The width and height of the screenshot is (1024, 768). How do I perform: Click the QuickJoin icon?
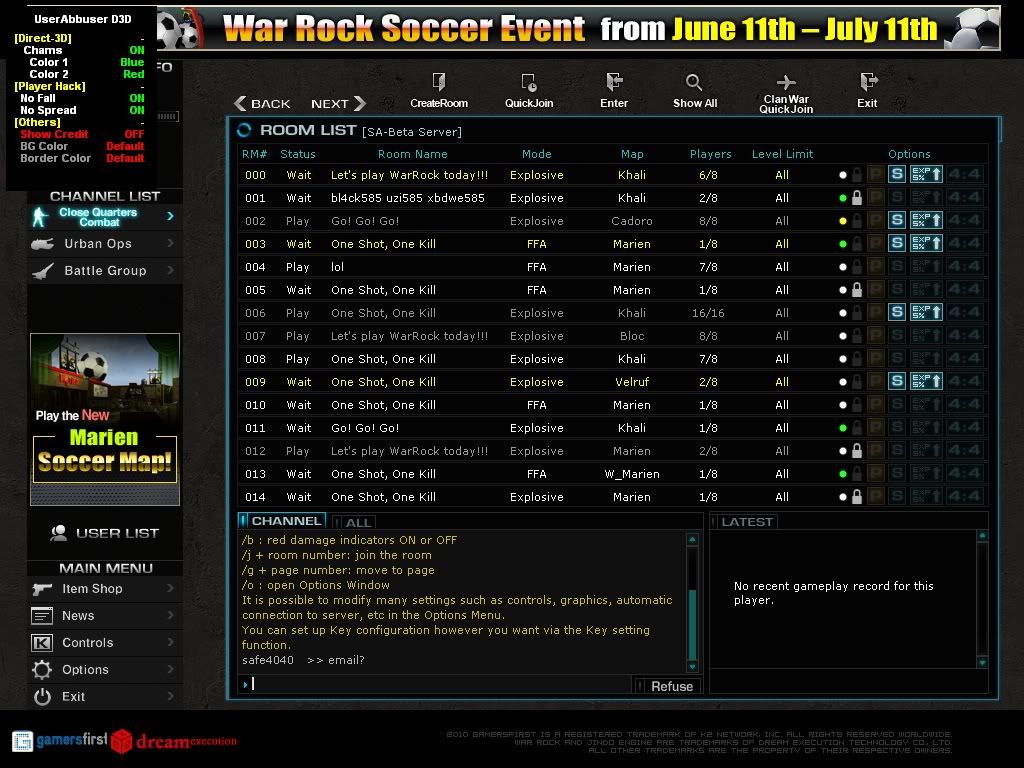pos(528,82)
